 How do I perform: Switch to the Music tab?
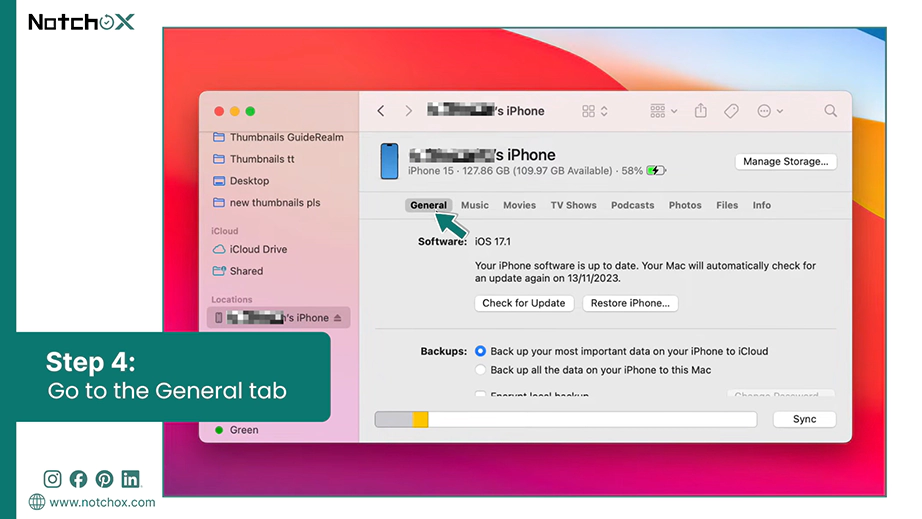[x=475, y=205]
